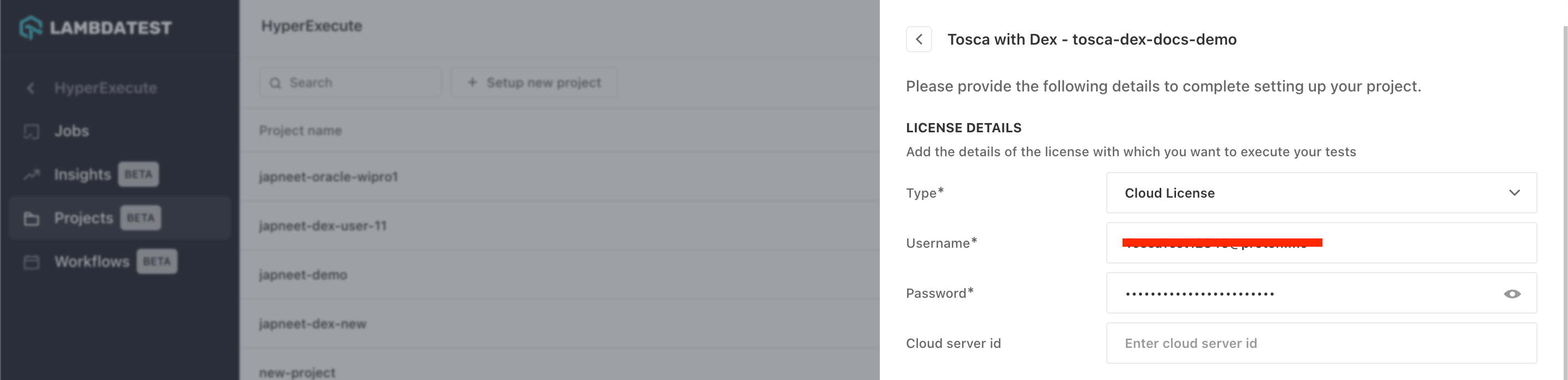Go back from the Tosca with Dex panel
The height and width of the screenshot is (380, 1568).
(x=918, y=40)
